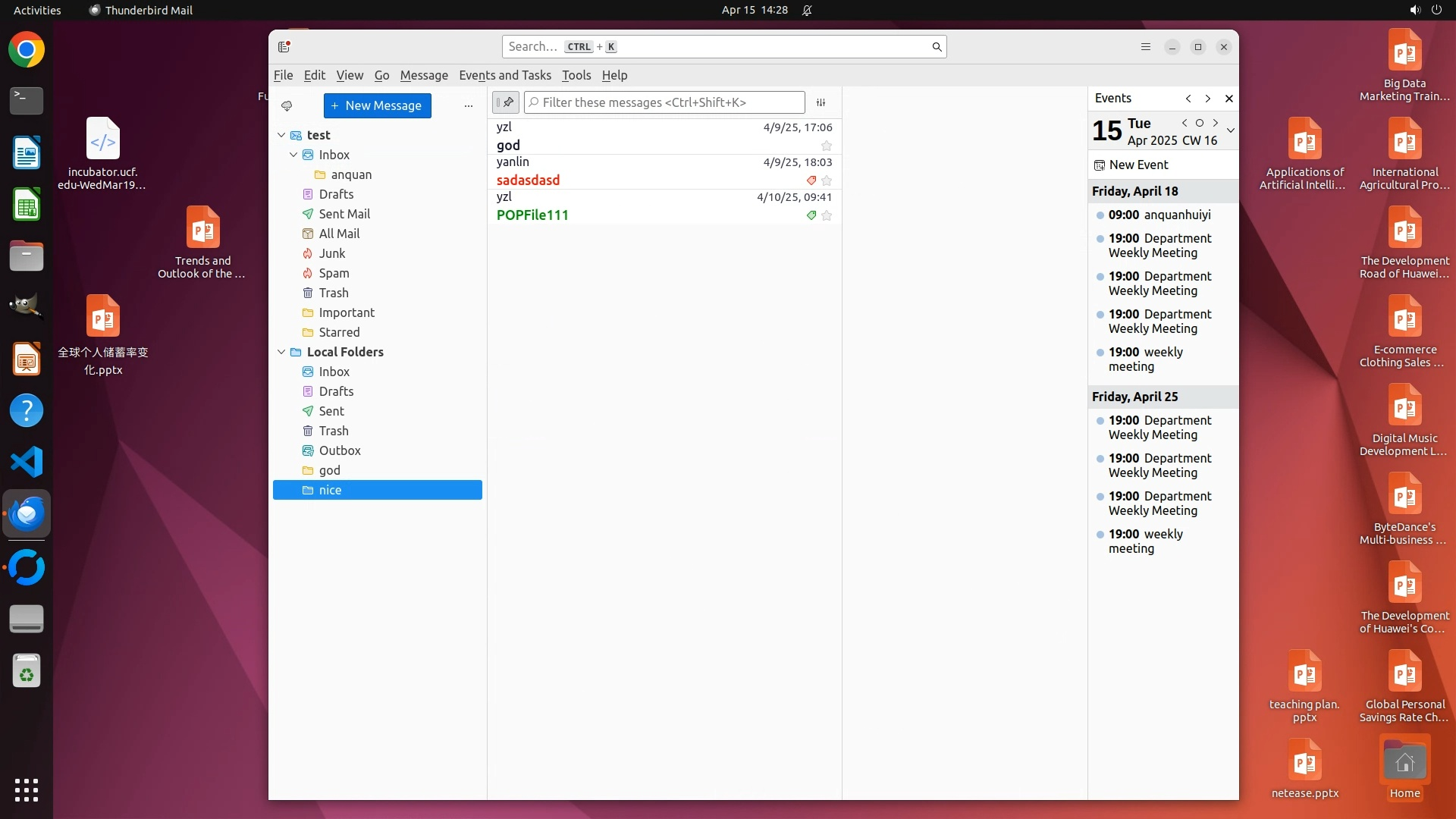
Task: Click the red tag on sadasdasd
Action: click(811, 180)
